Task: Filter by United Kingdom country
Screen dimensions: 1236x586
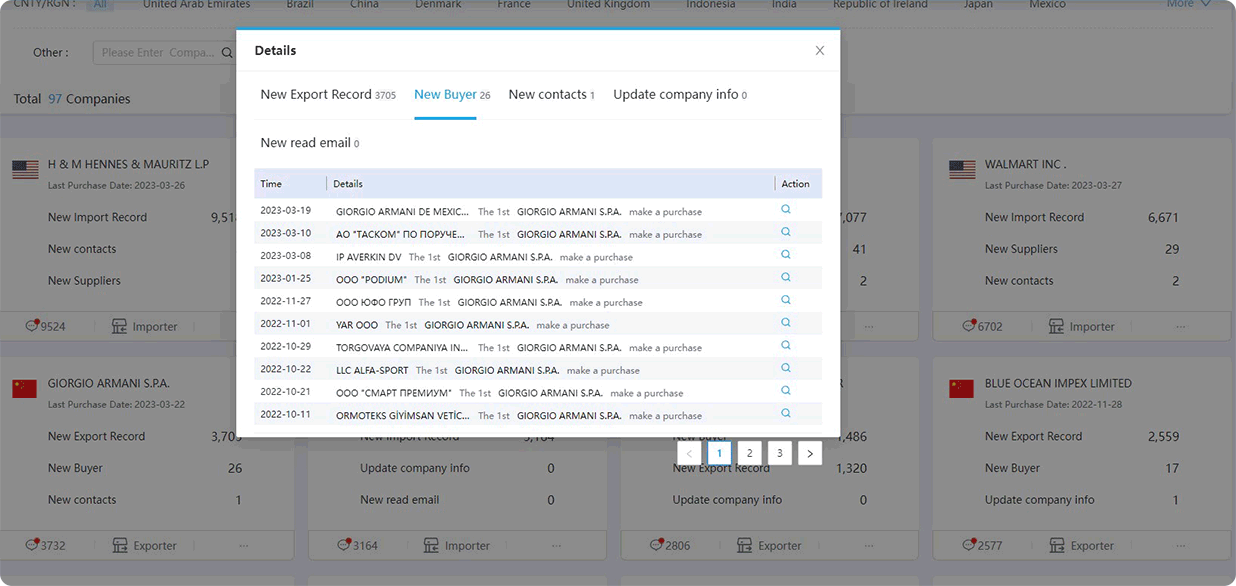Action: [x=608, y=4]
